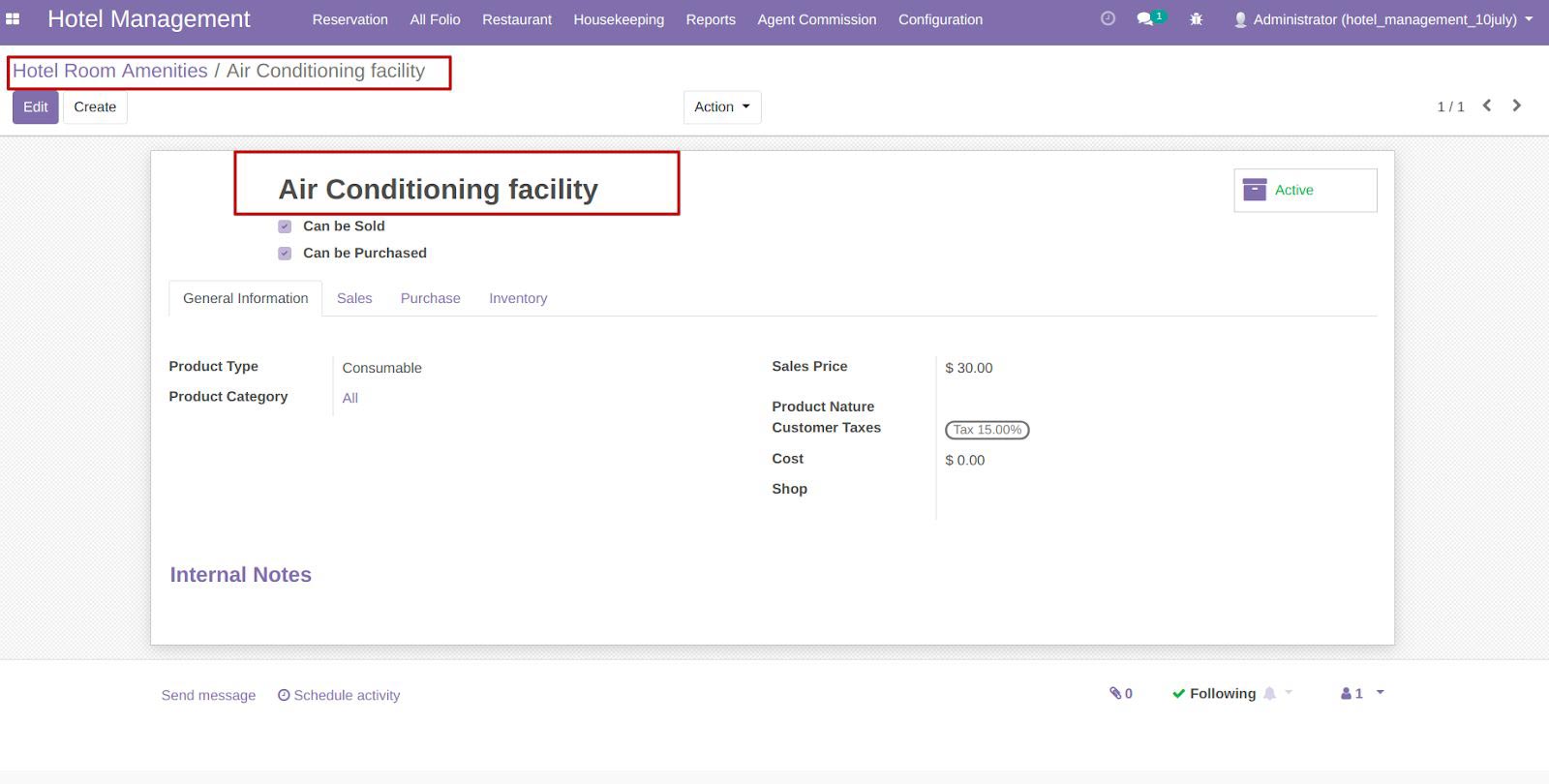Click Schedule activity link
Image resolution: width=1549 pixels, height=784 pixels.
(339, 695)
